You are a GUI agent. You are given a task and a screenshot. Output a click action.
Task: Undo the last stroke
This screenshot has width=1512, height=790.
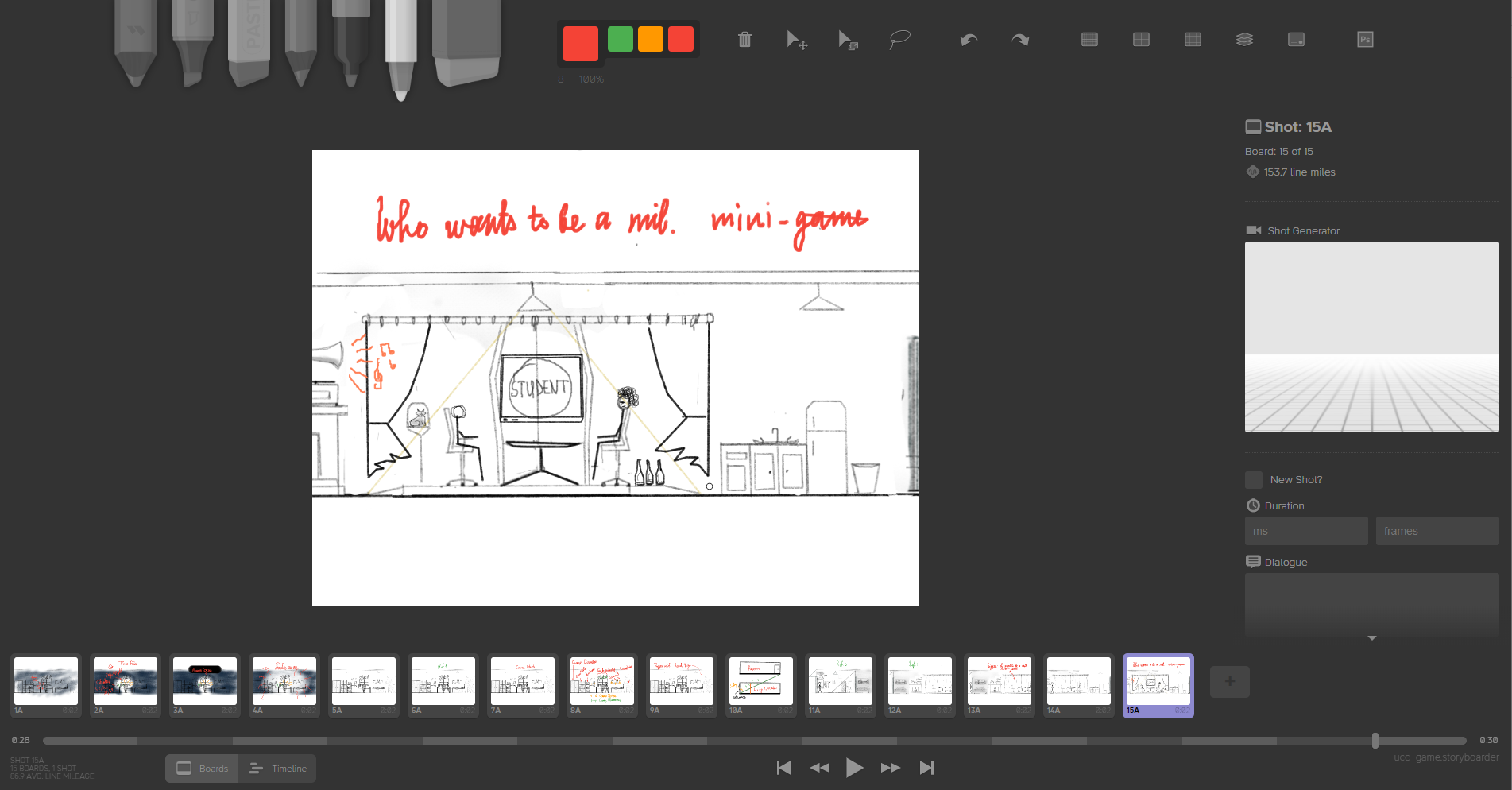[x=969, y=40]
